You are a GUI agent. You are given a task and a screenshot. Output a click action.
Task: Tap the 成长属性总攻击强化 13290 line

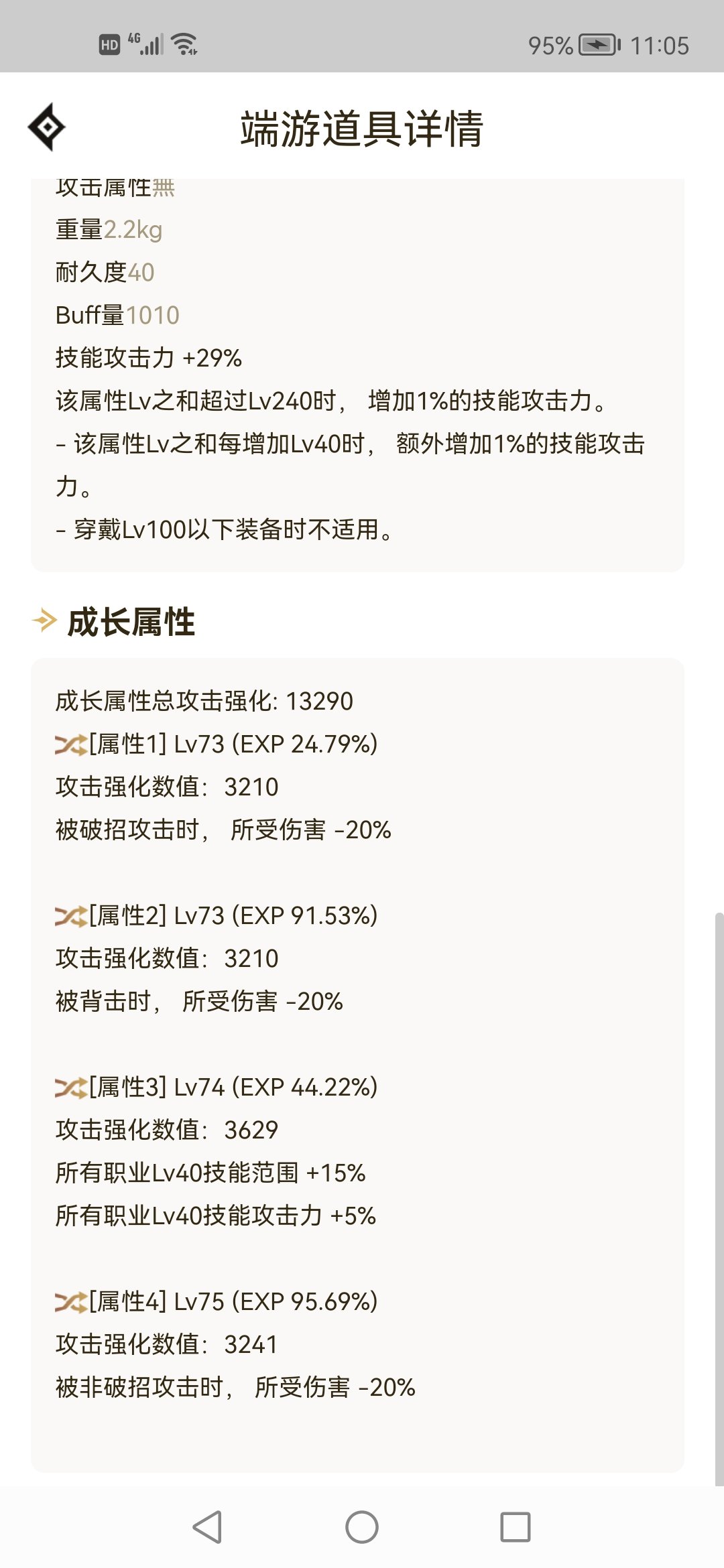204,701
